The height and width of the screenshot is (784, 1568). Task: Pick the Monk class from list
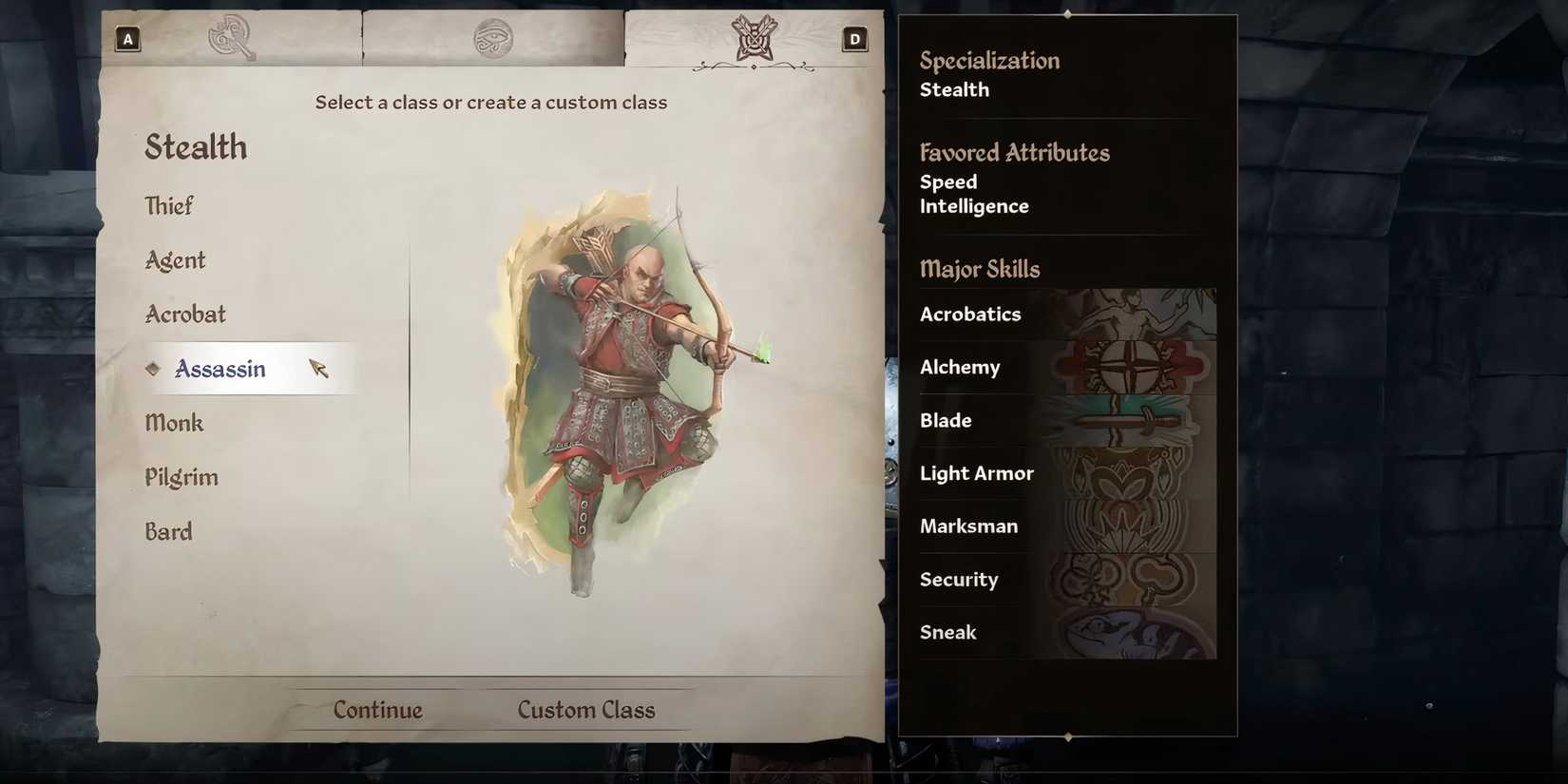(174, 422)
